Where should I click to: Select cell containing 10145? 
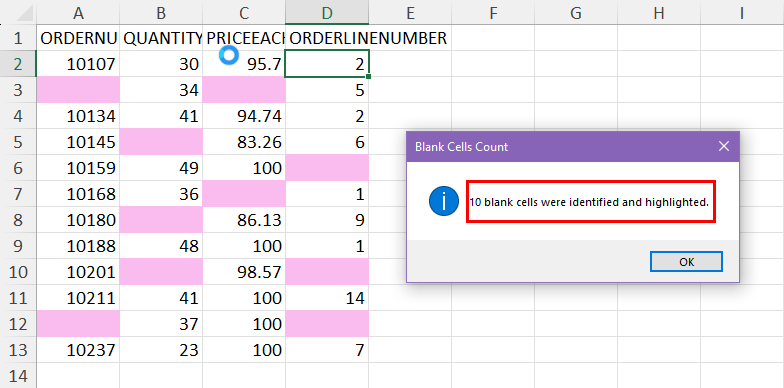[x=78, y=142]
